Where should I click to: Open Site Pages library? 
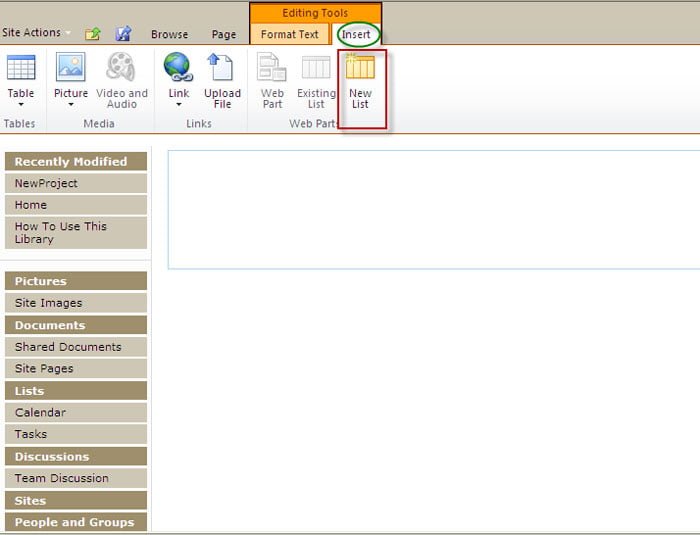[x=76, y=368]
